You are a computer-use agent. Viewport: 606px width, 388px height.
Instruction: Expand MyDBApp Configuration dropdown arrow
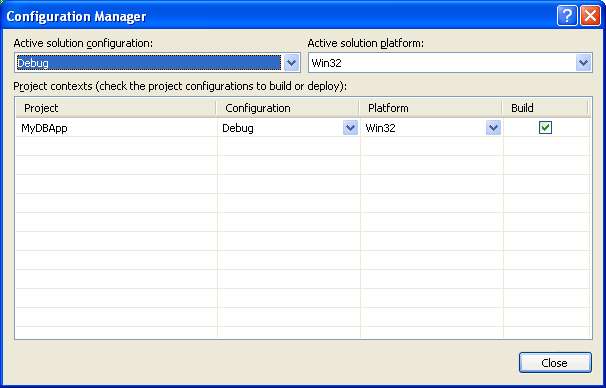pos(350,128)
